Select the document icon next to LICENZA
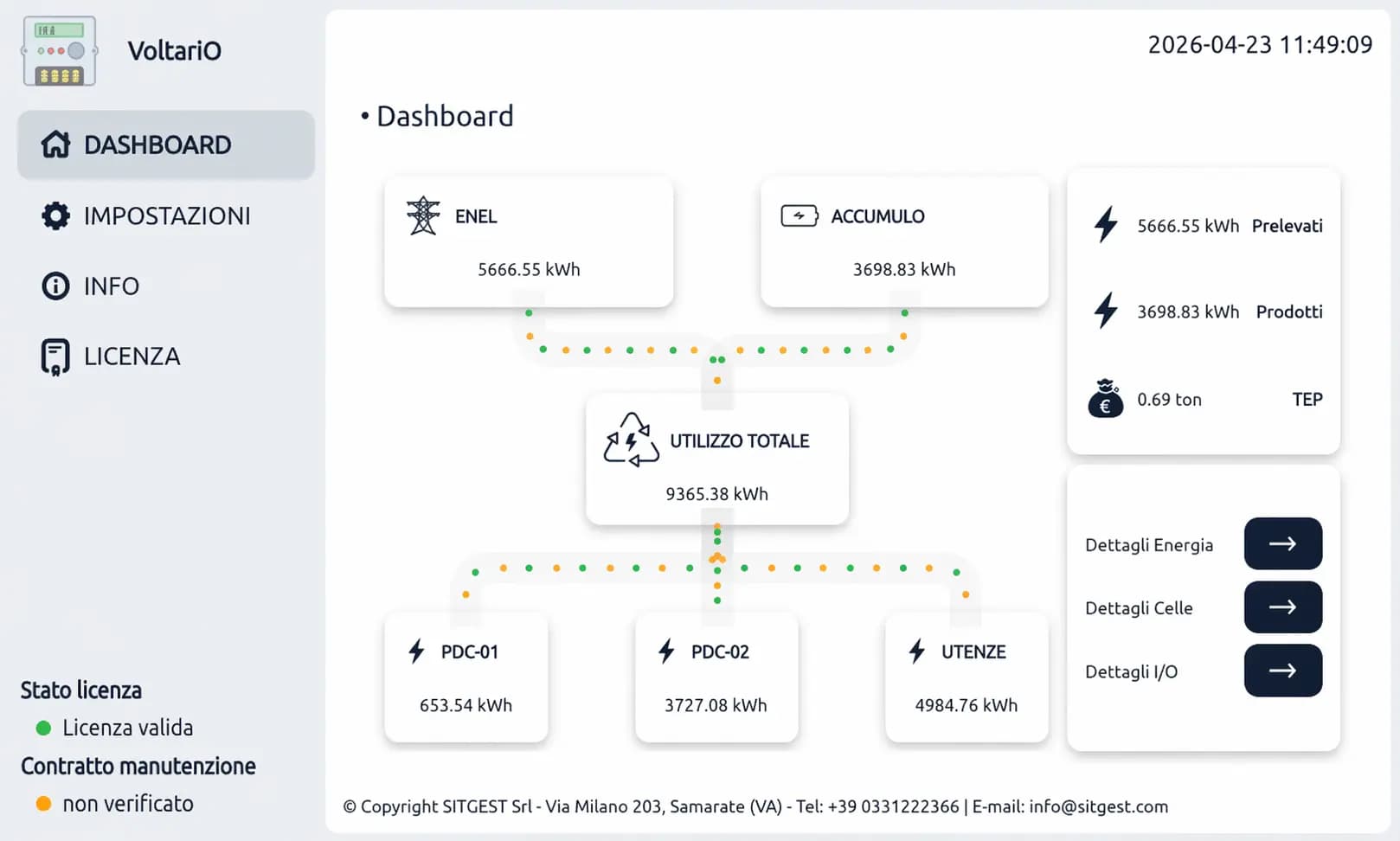Screen dimensions: 1400x841 pos(55,355)
